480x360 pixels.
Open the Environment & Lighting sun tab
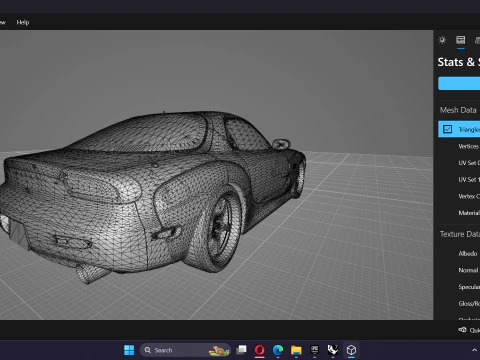click(442, 40)
